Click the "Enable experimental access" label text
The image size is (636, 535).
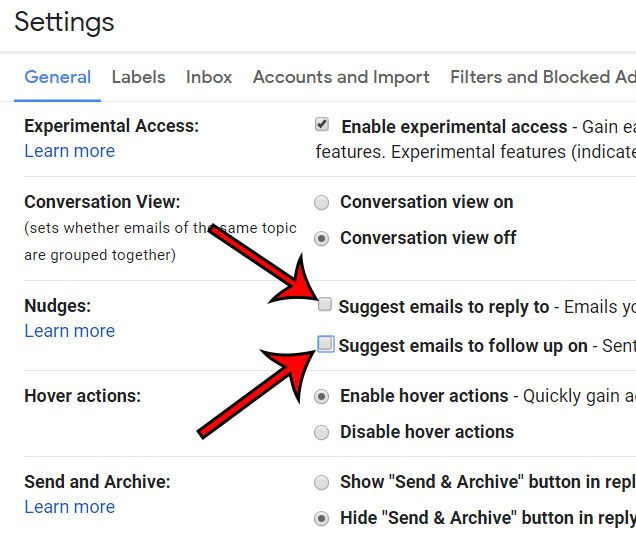coord(454,127)
